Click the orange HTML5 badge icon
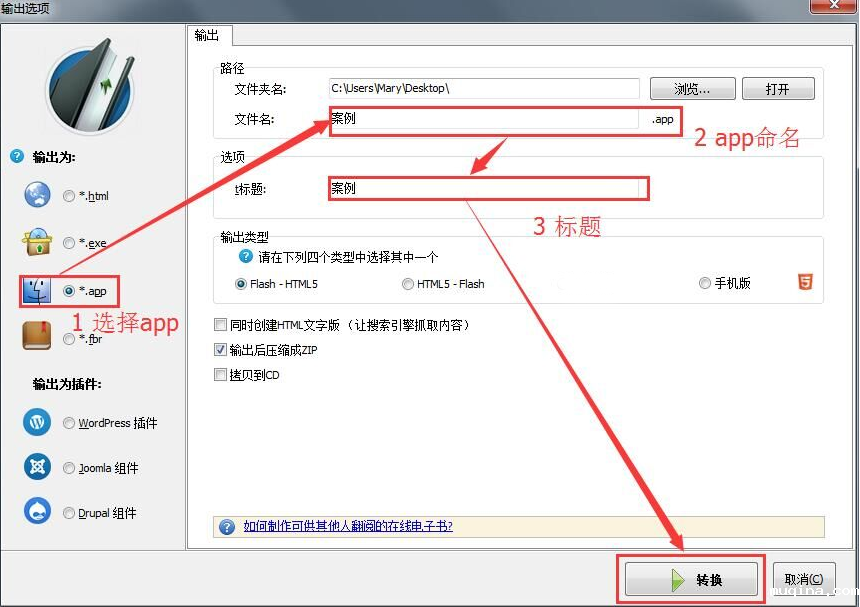Viewport: 860px width, 607px height. pyautogui.click(x=805, y=283)
